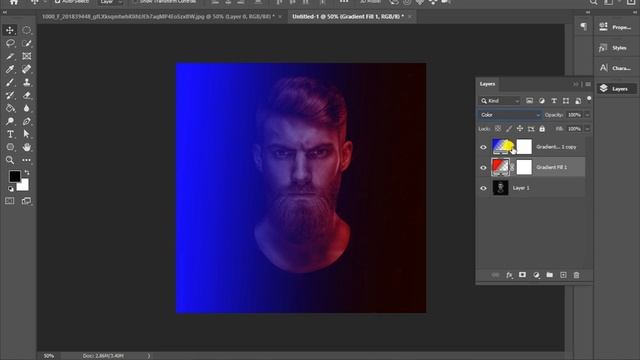Select the Elliptical Marquee tool
The image size is (640, 360).
coord(27,30)
